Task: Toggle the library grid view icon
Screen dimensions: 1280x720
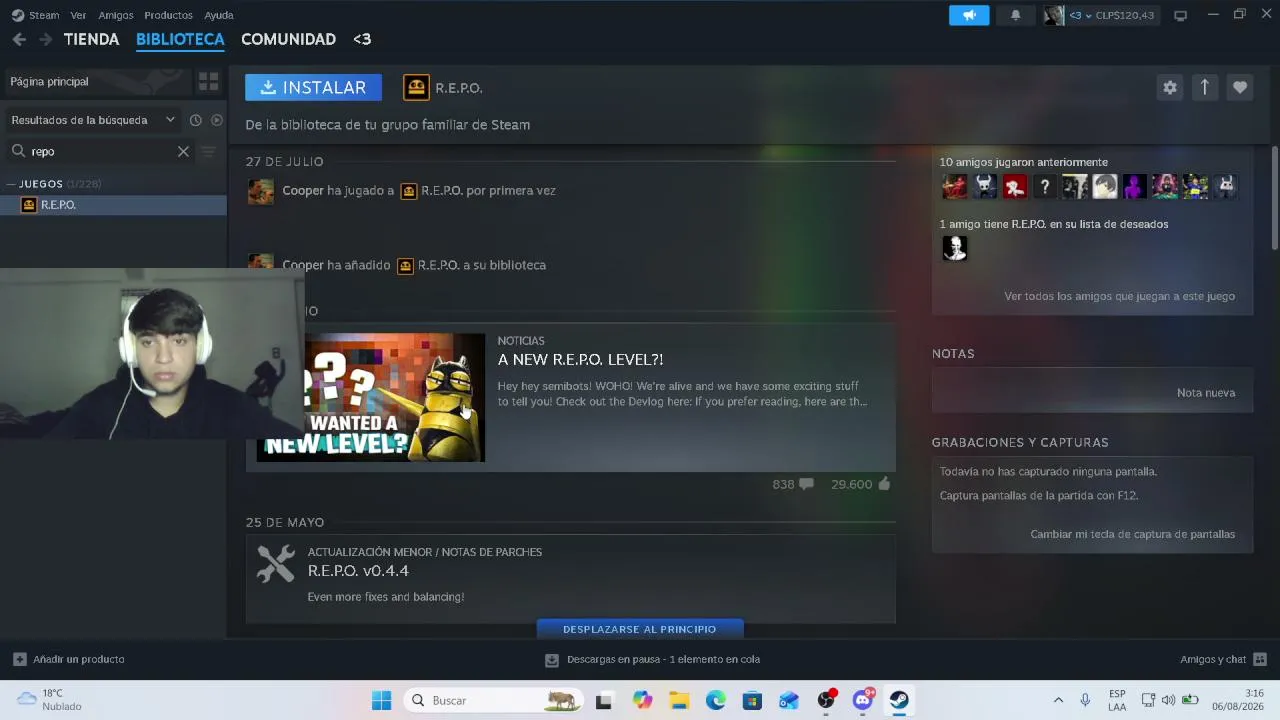Action: (x=208, y=81)
